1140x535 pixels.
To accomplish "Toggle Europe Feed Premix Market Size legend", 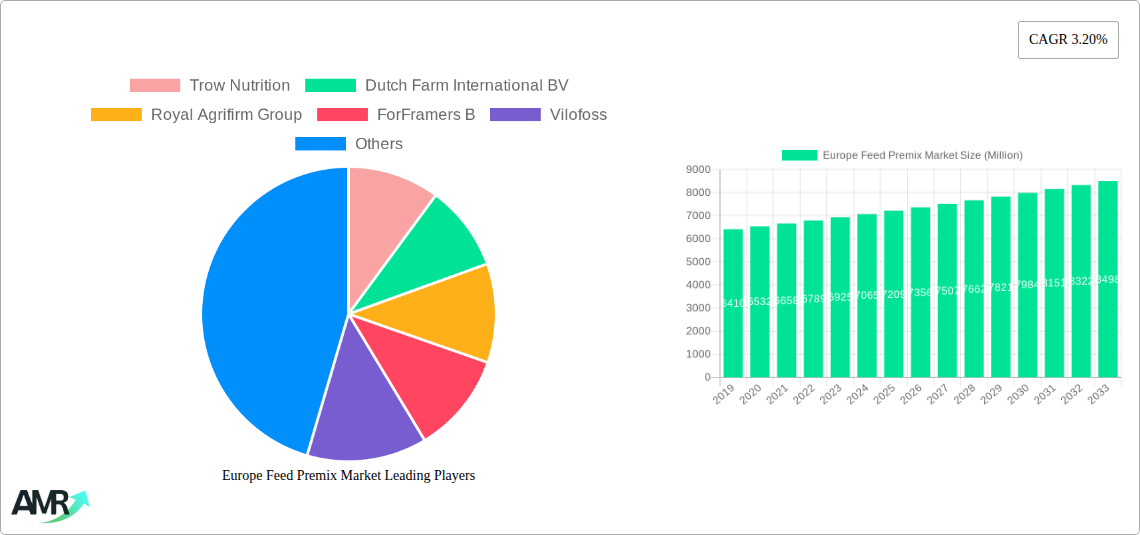I will [x=901, y=155].
